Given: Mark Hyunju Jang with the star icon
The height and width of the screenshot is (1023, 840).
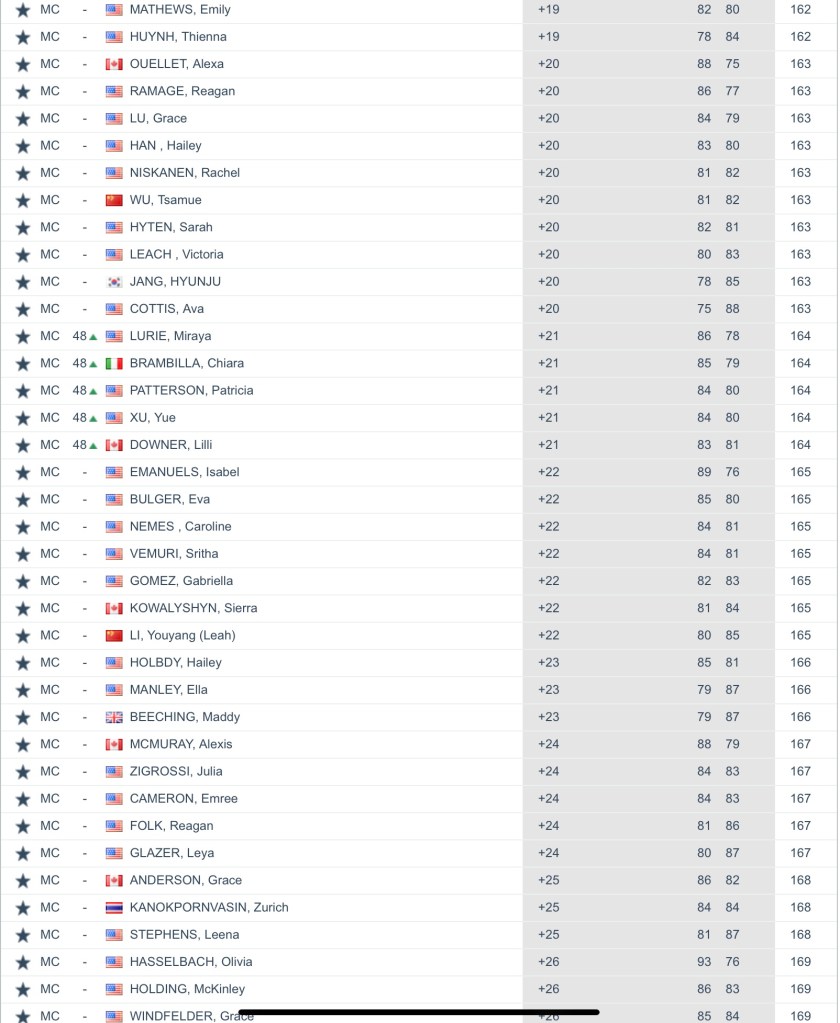Looking at the screenshot, I should (x=23, y=282).
